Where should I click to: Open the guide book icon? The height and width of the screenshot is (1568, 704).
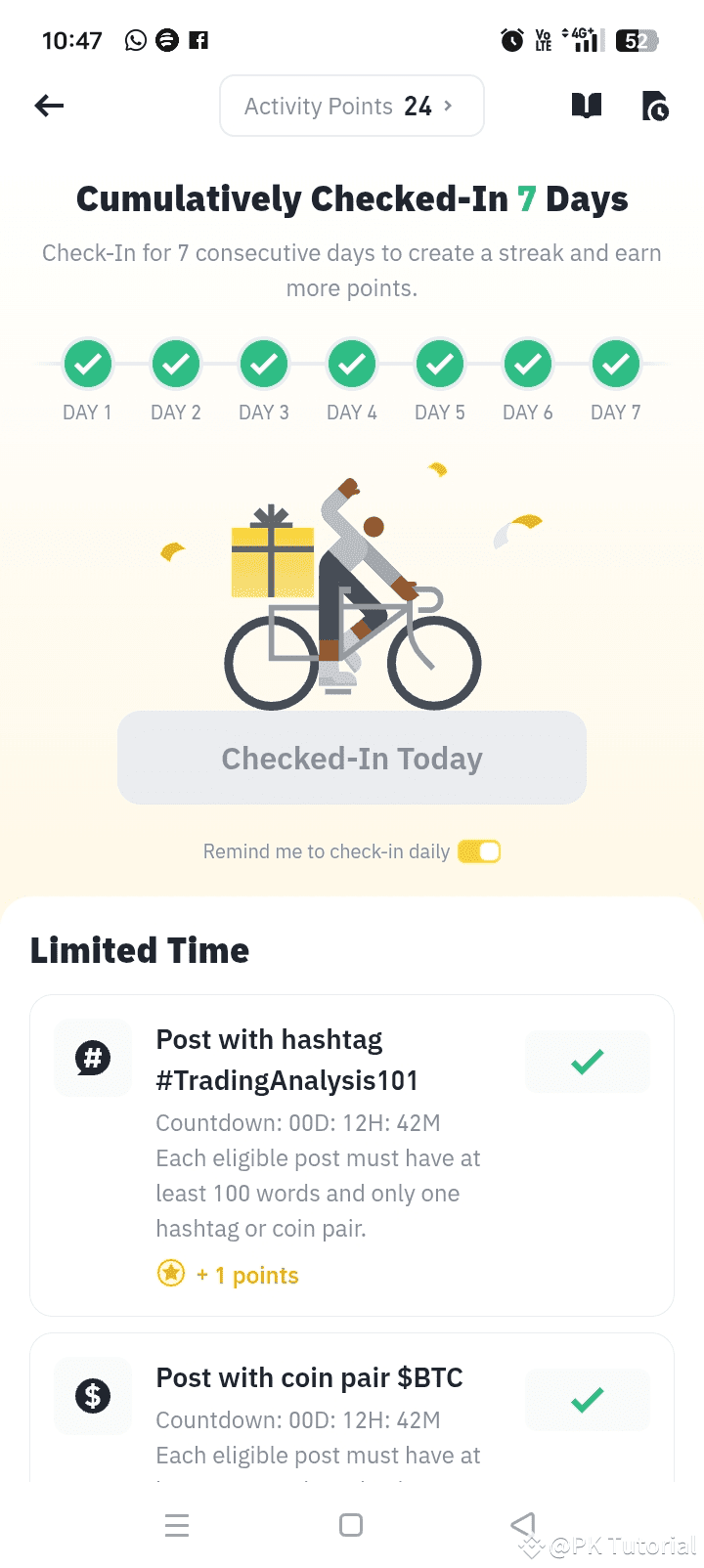point(587,106)
